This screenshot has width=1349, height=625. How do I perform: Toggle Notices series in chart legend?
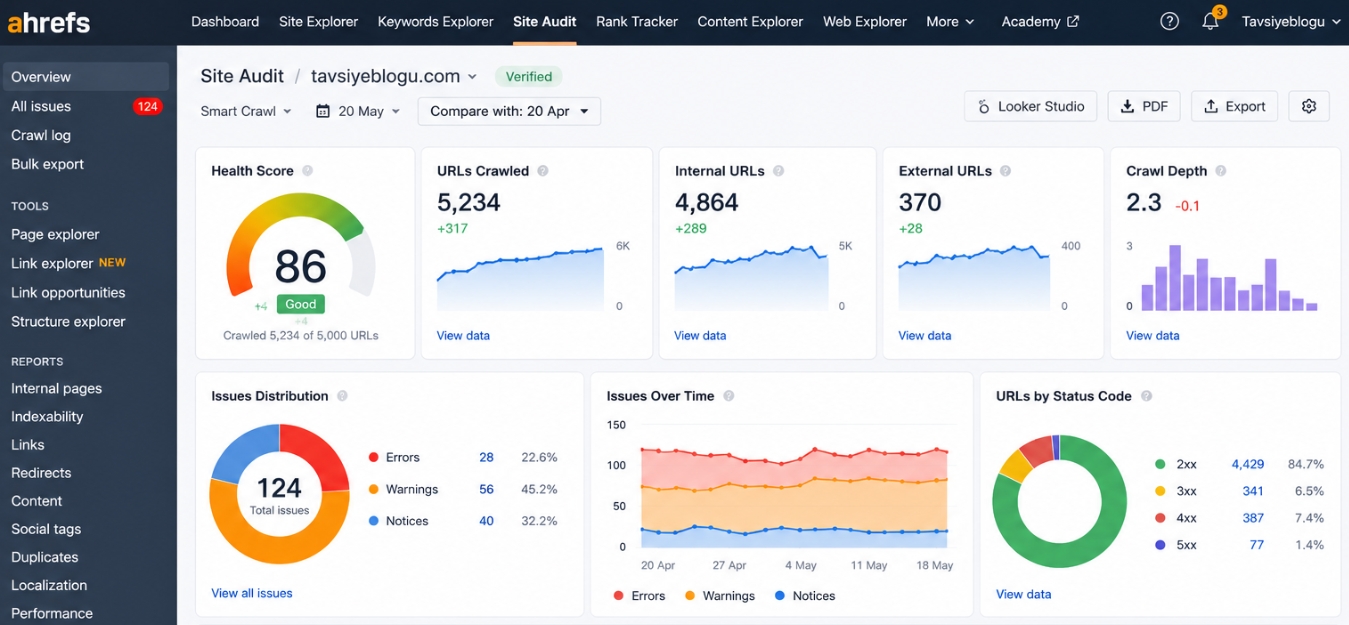tap(804, 595)
